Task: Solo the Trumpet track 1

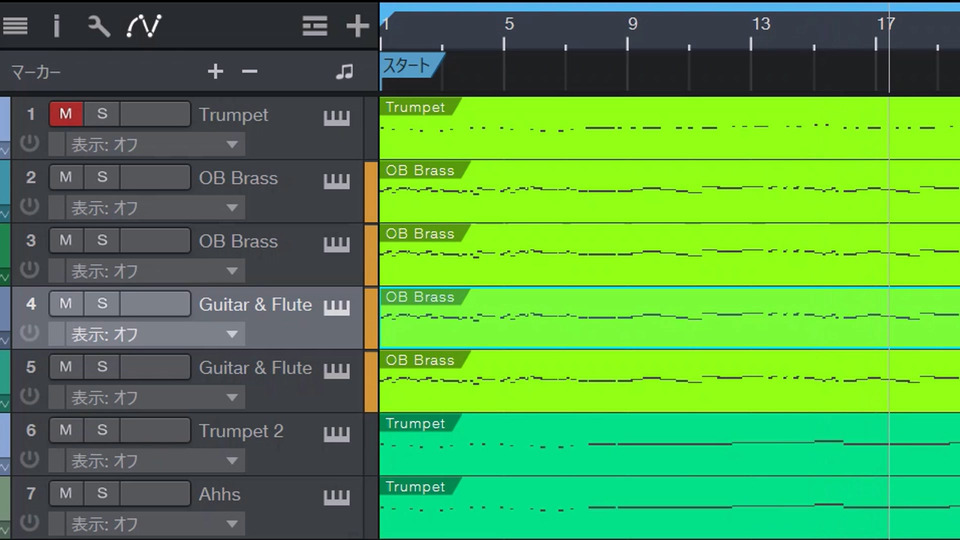Action: [102, 114]
